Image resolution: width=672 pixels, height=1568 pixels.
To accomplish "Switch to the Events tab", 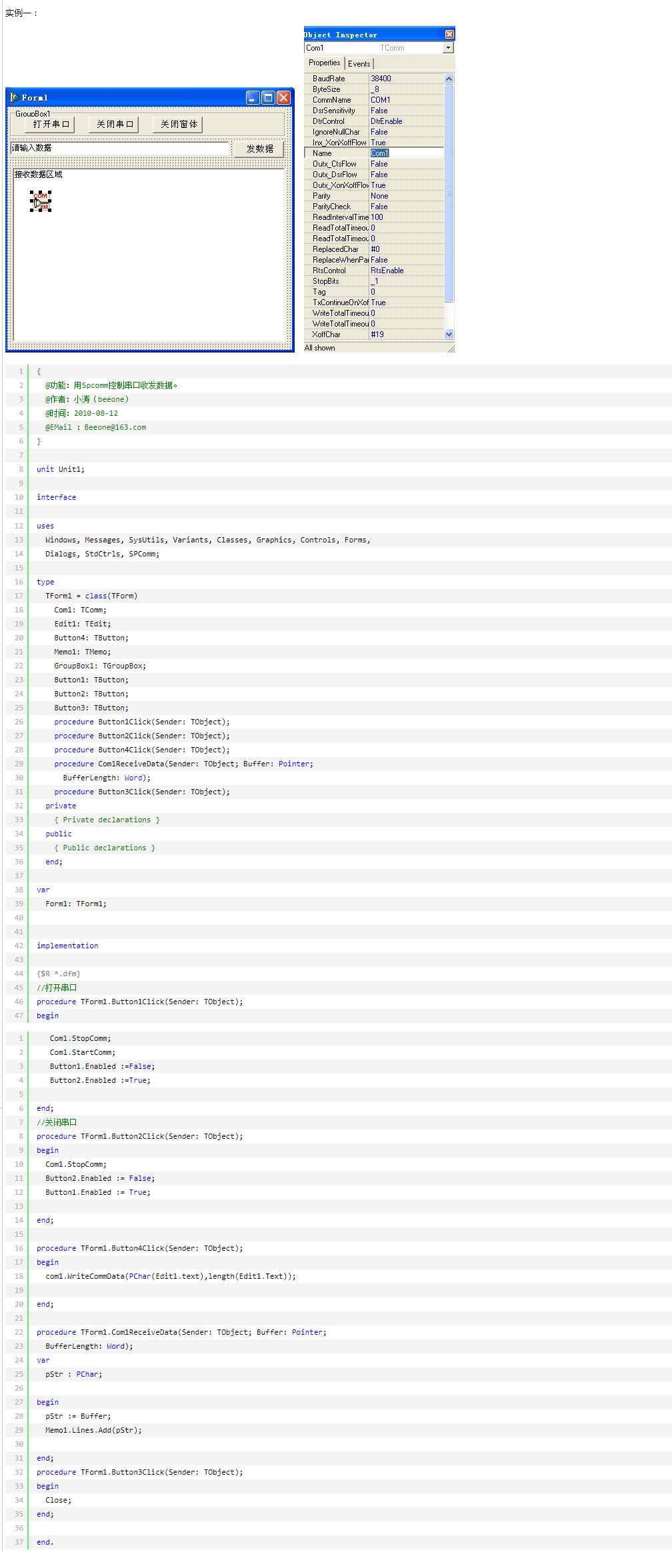I will [359, 64].
